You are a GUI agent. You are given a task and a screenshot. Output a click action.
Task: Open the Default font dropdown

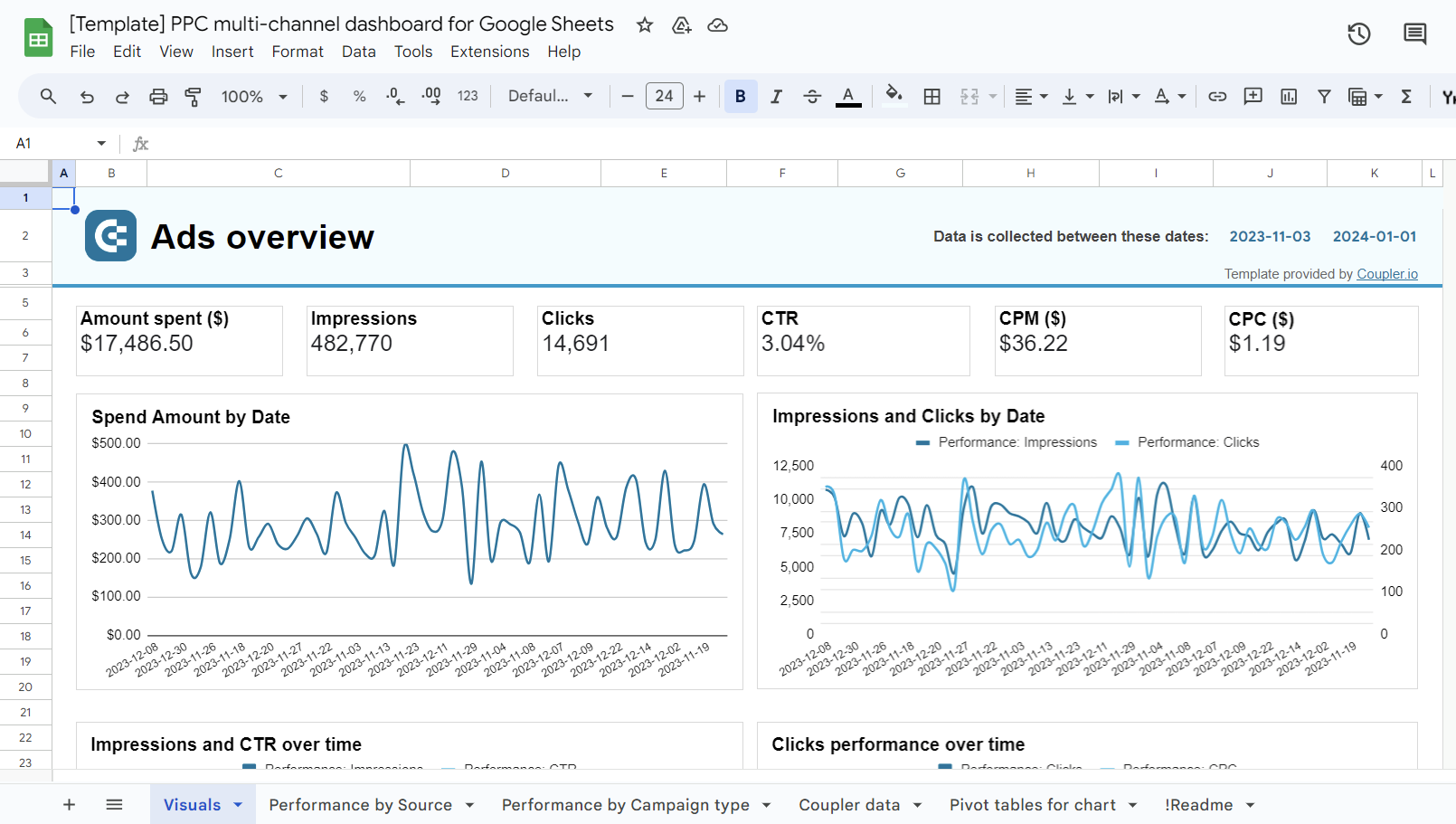(550, 97)
